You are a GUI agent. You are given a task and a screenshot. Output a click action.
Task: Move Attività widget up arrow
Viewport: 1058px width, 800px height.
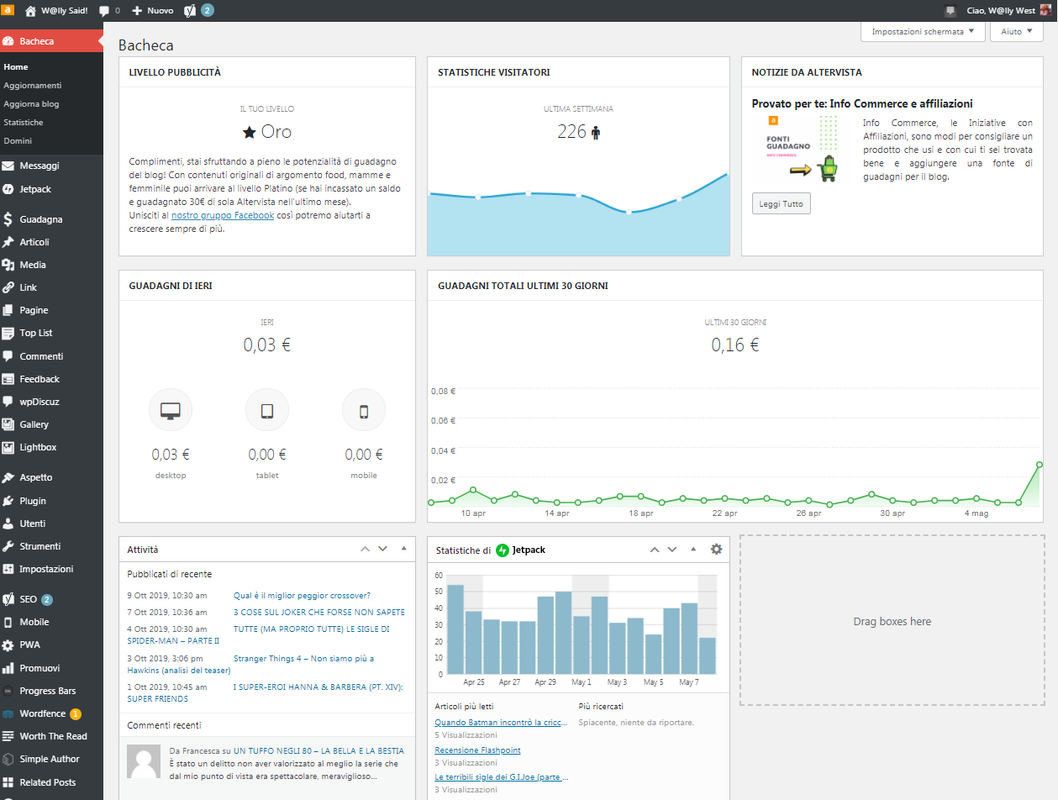(x=365, y=549)
